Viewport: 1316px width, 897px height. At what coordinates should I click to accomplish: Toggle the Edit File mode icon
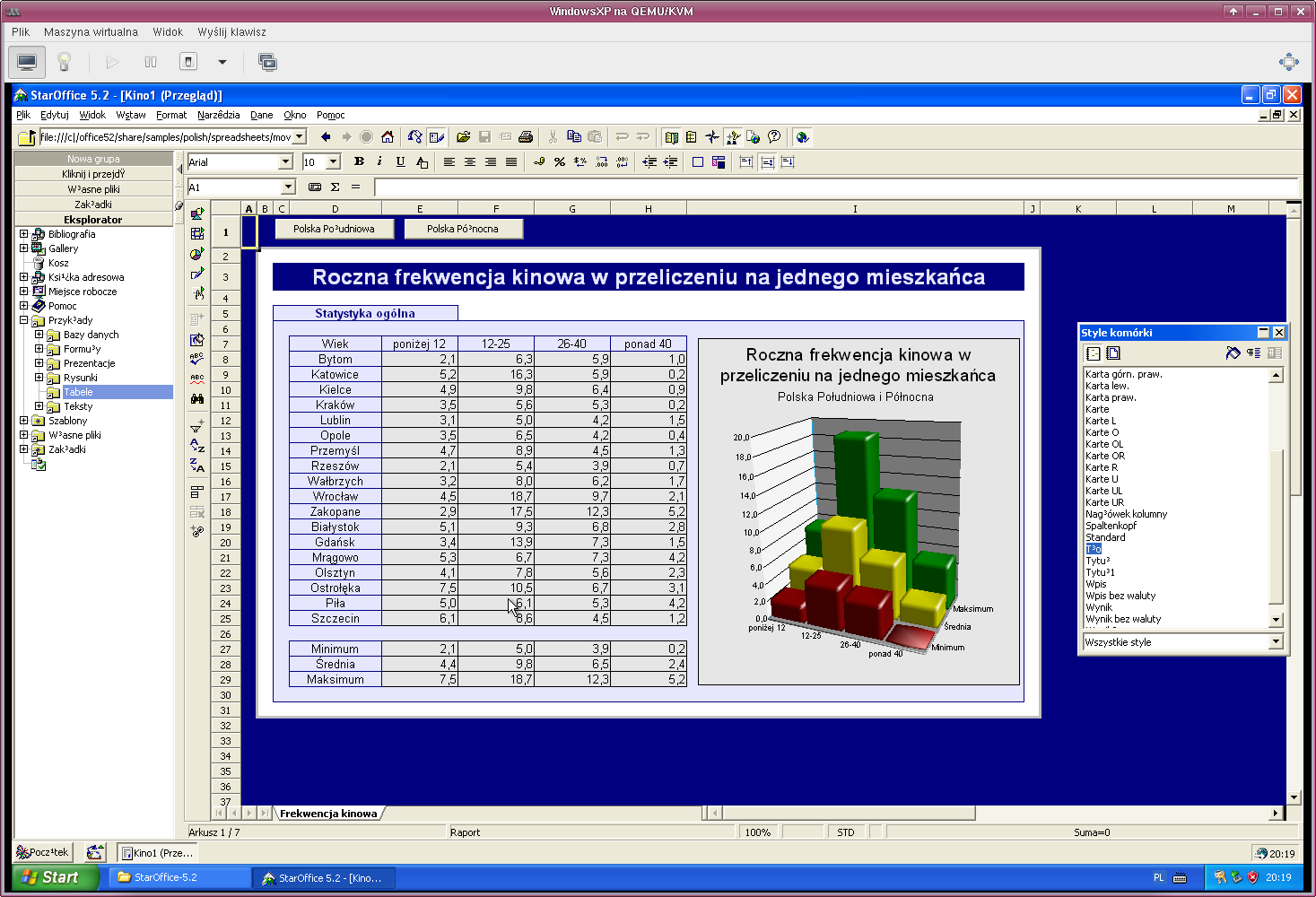[437, 137]
